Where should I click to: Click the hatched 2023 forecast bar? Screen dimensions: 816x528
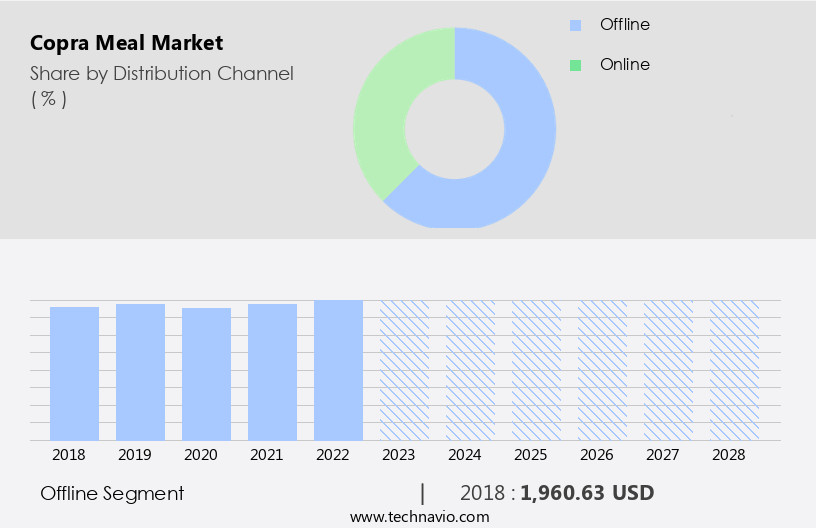tap(404, 370)
